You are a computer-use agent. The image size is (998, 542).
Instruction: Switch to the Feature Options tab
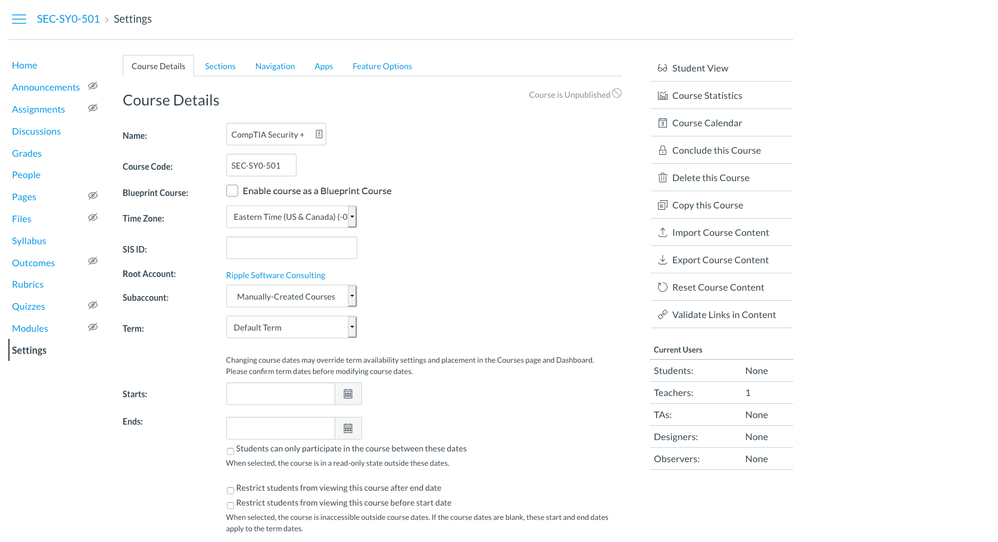[382, 66]
